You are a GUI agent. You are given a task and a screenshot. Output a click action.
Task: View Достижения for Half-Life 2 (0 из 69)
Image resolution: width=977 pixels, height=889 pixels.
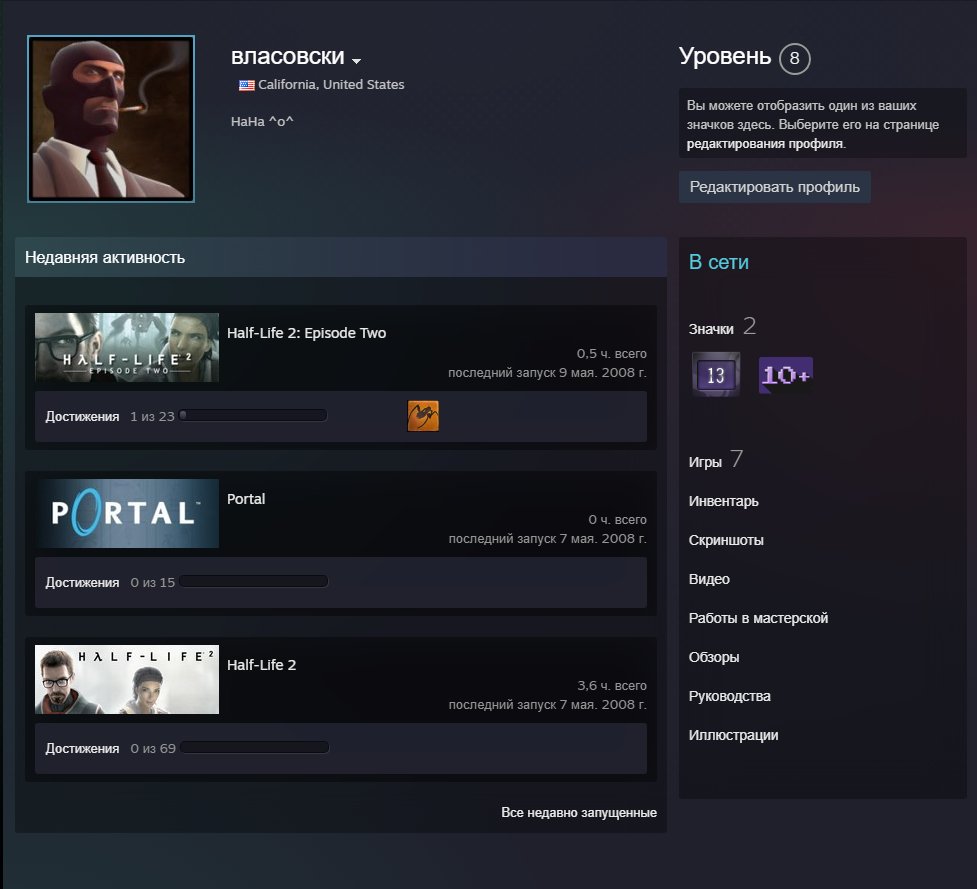click(x=82, y=749)
